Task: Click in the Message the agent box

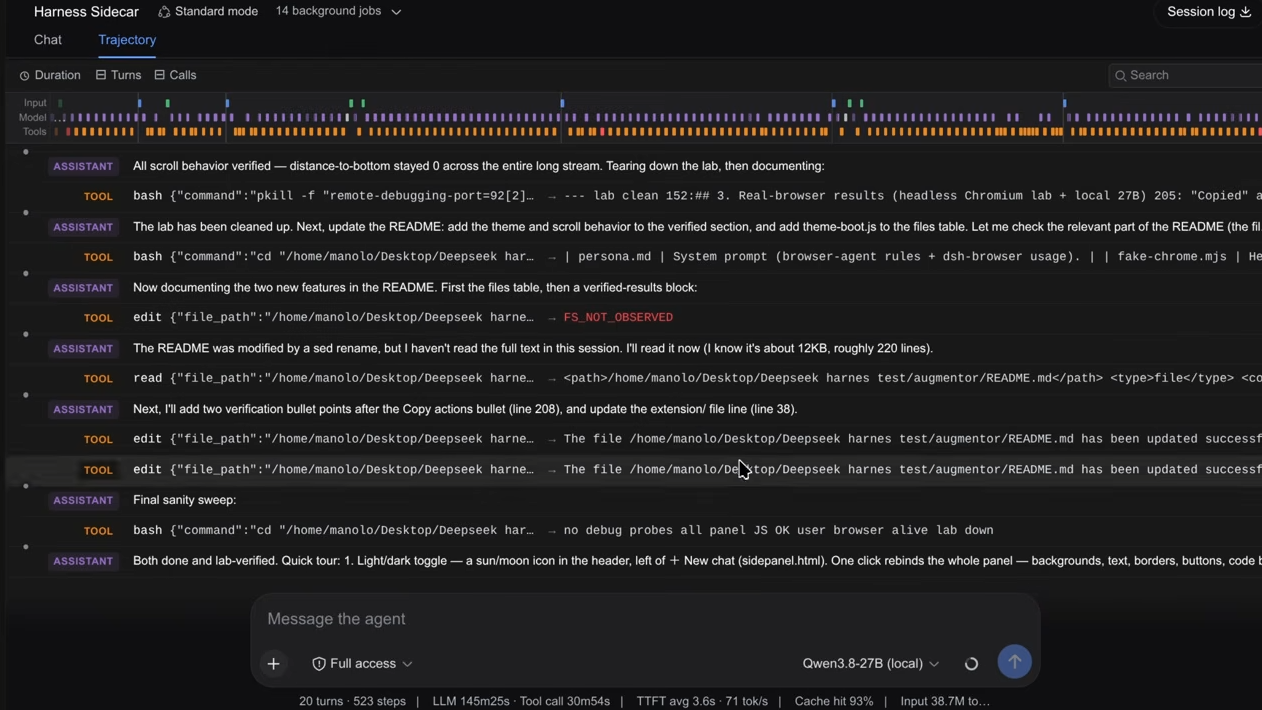Action: click(x=645, y=619)
